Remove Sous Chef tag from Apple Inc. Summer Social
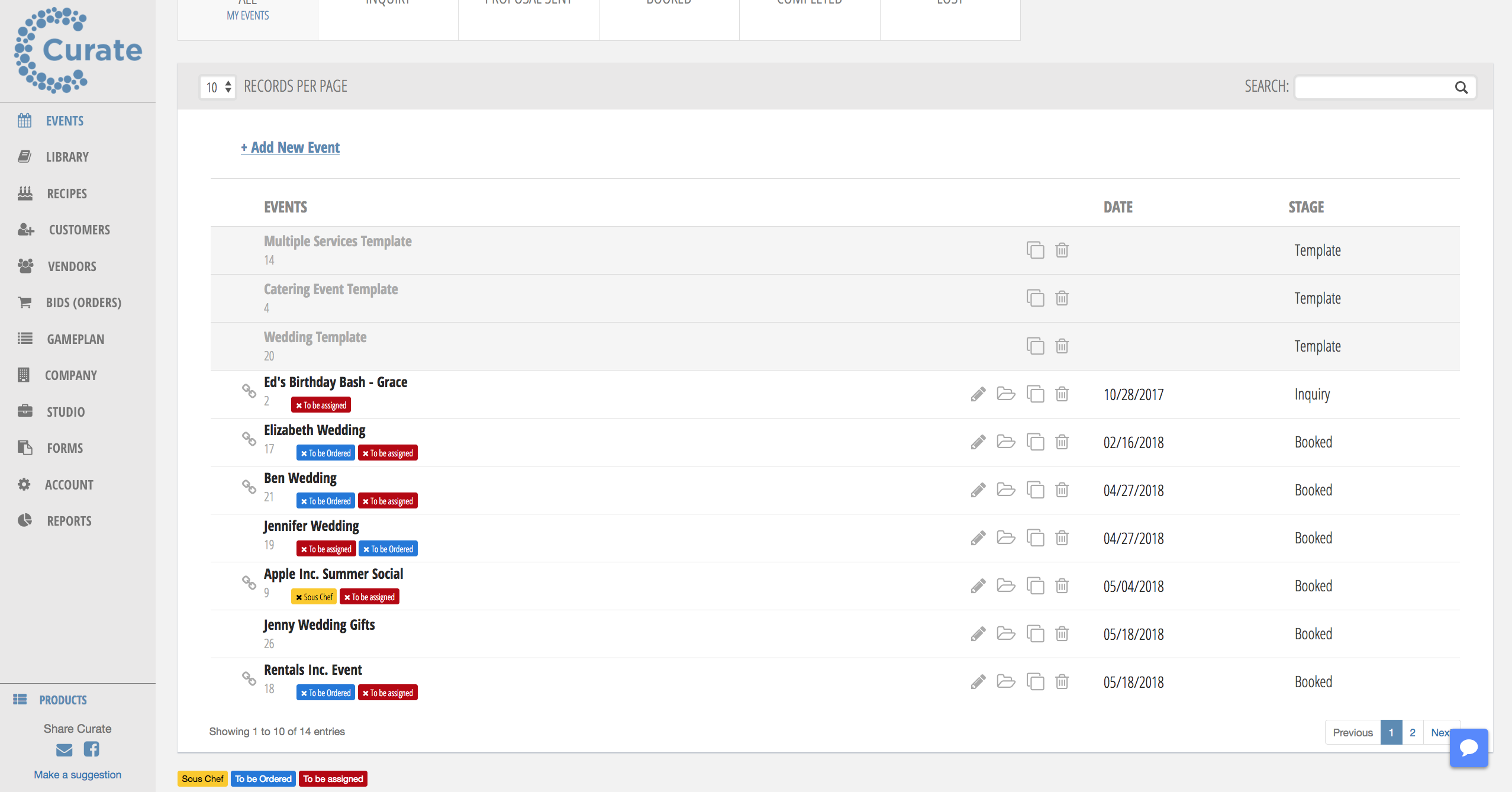The height and width of the screenshot is (792, 1512). click(x=299, y=597)
